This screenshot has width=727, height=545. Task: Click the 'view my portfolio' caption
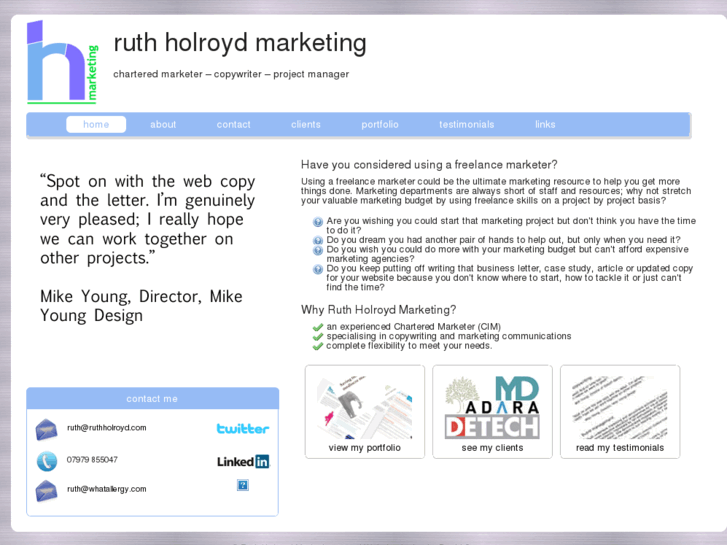(364, 448)
